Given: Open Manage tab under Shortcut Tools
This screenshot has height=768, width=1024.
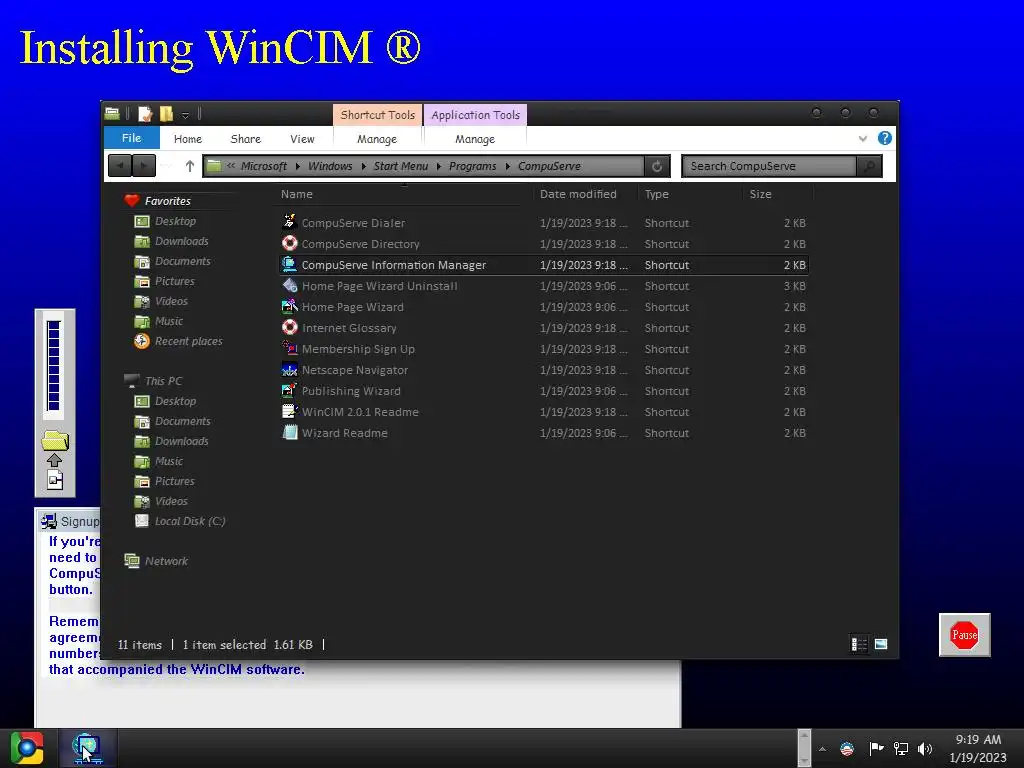Looking at the screenshot, I should pyautogui.click(x=377, y=139).
